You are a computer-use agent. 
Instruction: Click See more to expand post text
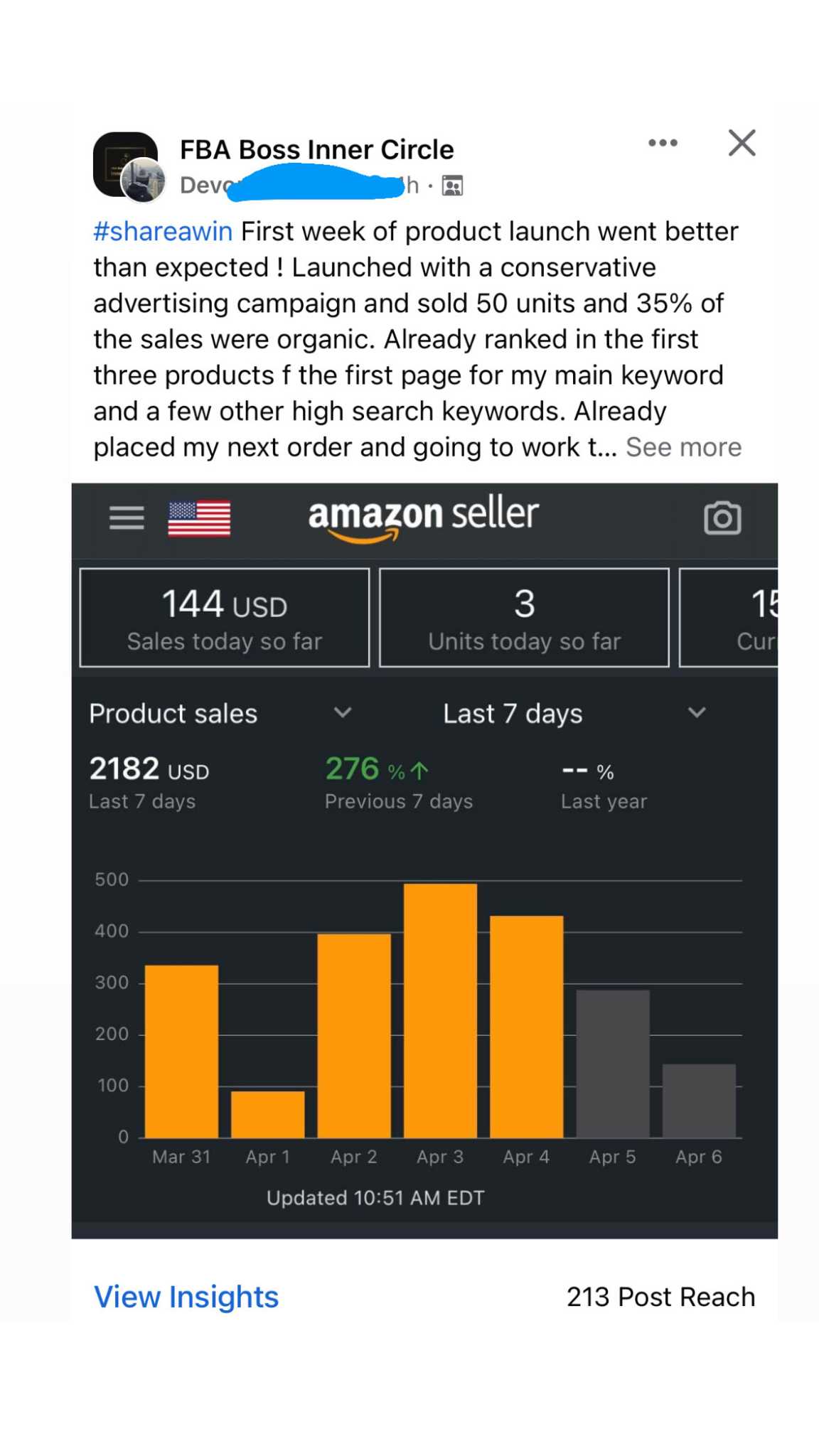683,447
